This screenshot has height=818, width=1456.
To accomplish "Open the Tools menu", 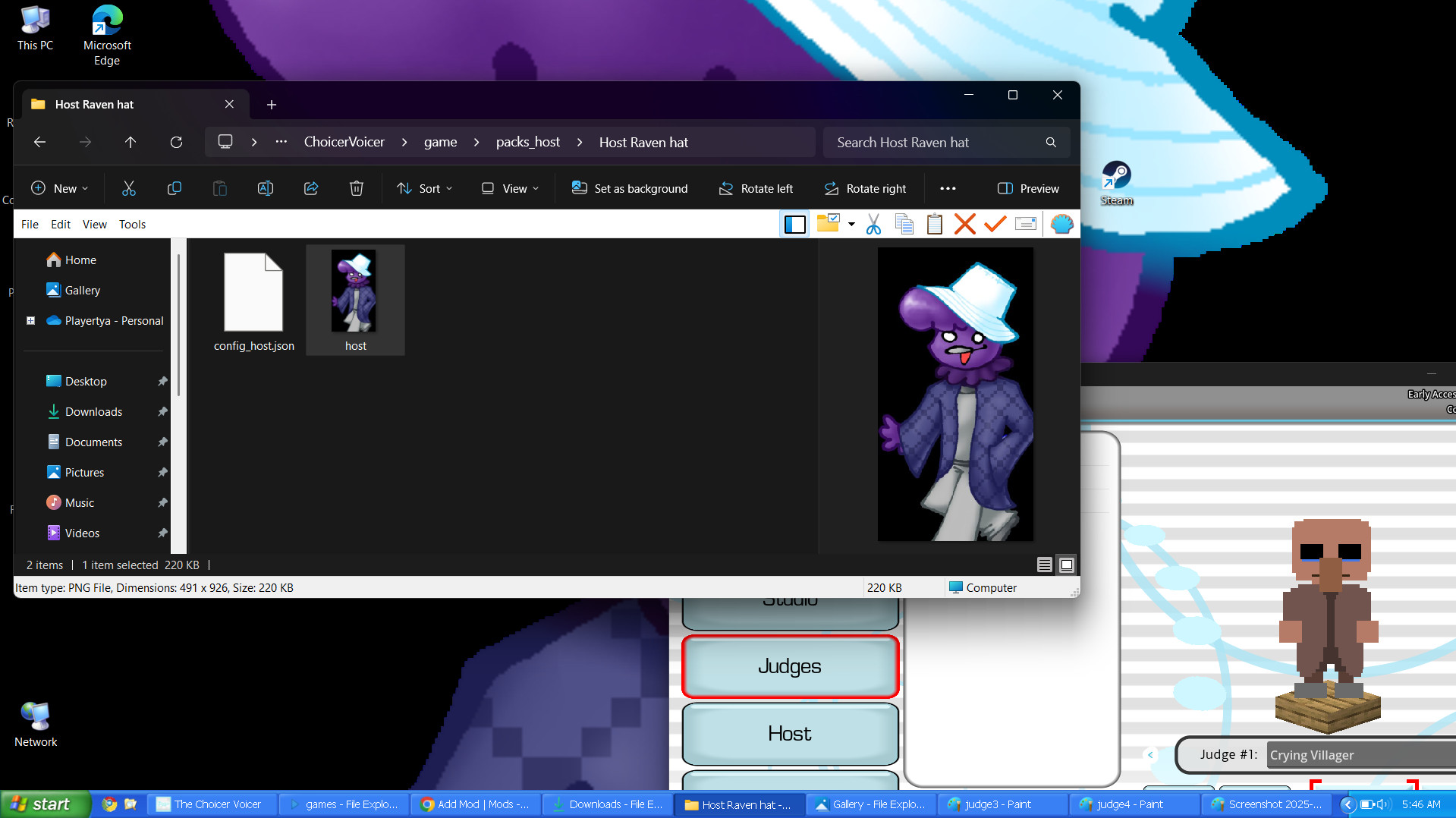I will coord(132,224).
